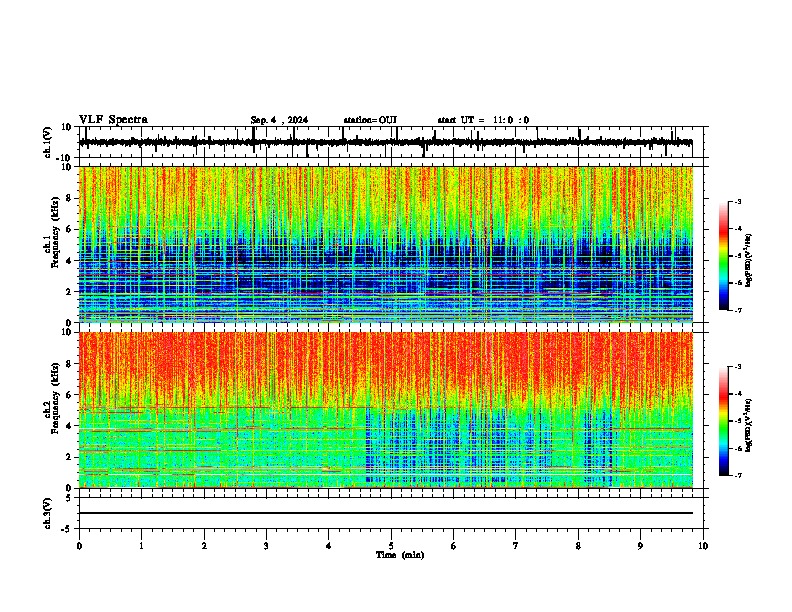
Task: Click time axis tick label "5"
Action: (391, 546)
